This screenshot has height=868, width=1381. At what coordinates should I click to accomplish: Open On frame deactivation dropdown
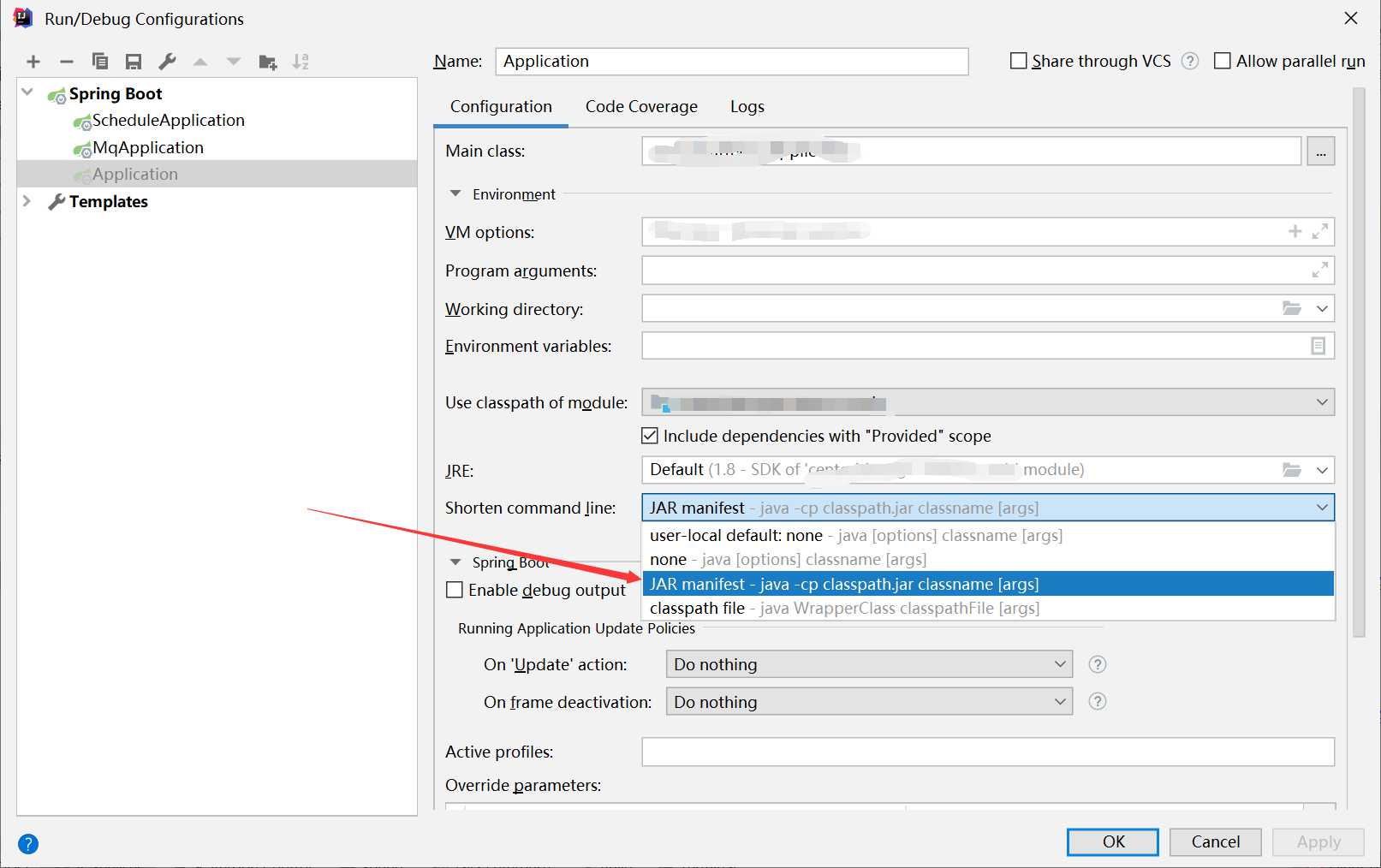pos(1060,702)
